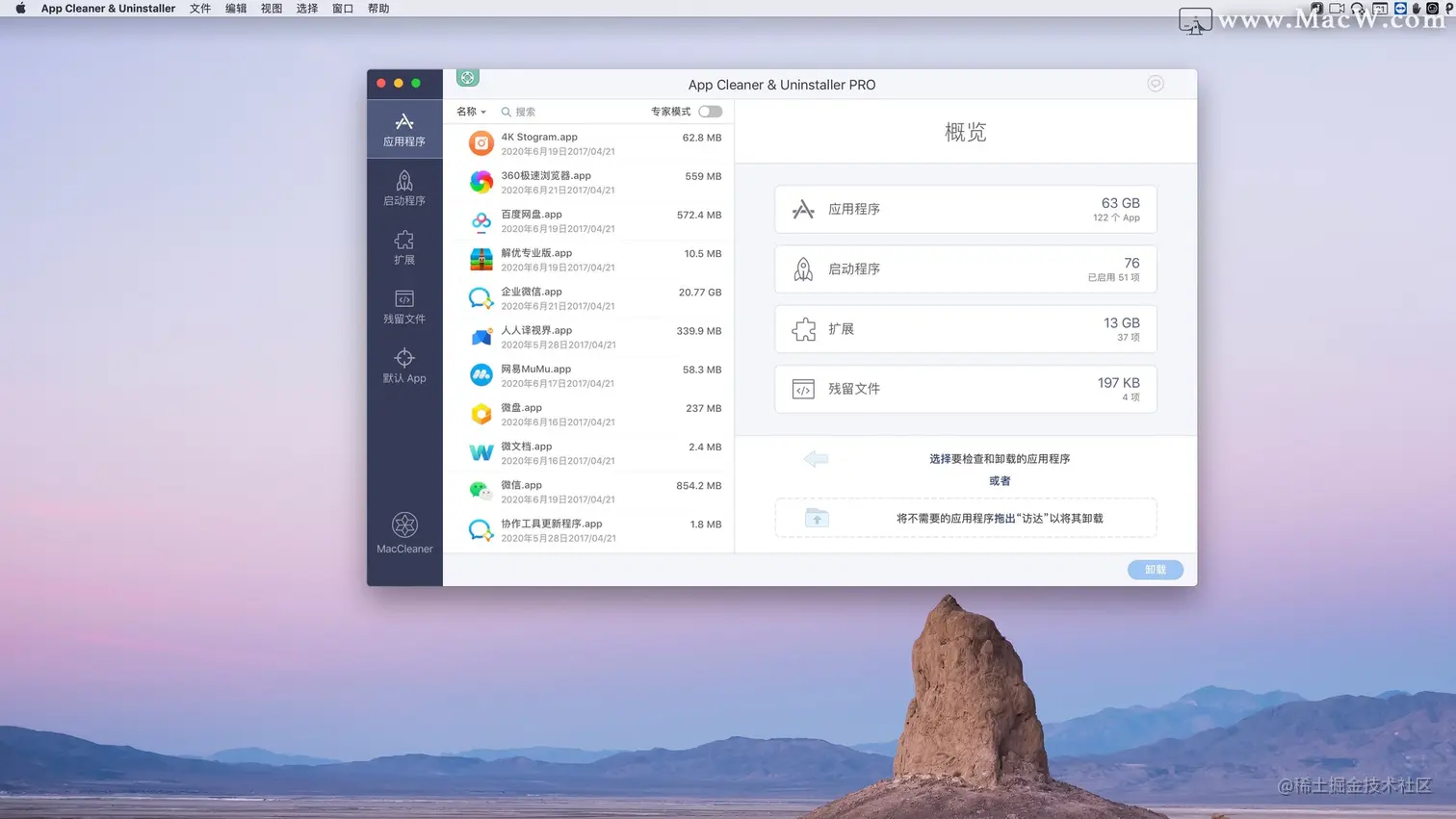Open the 残留文件 sidebar section

point(404,307)
